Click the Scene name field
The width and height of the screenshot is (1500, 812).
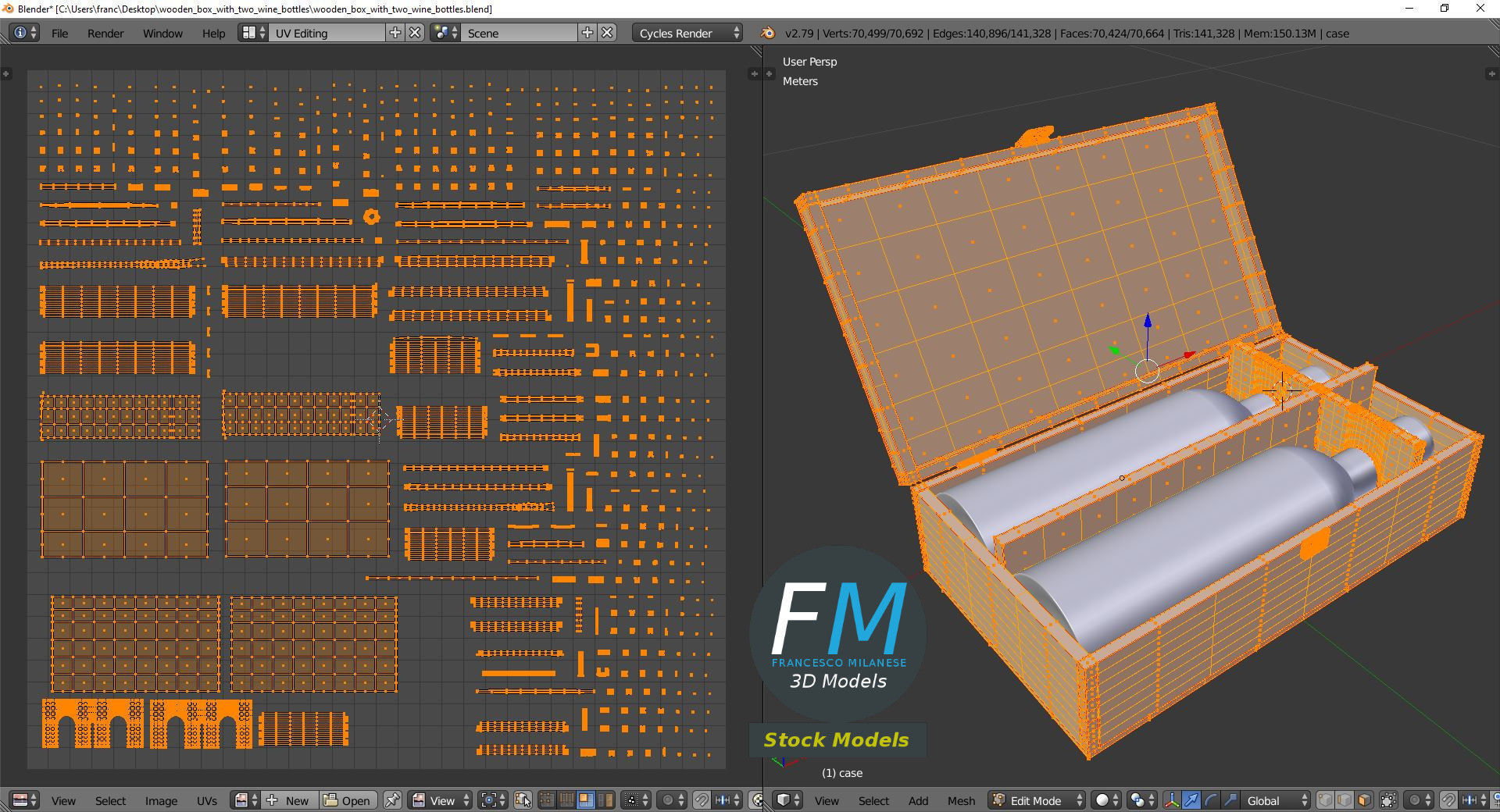pyautogui.click(x=520, y=33)
